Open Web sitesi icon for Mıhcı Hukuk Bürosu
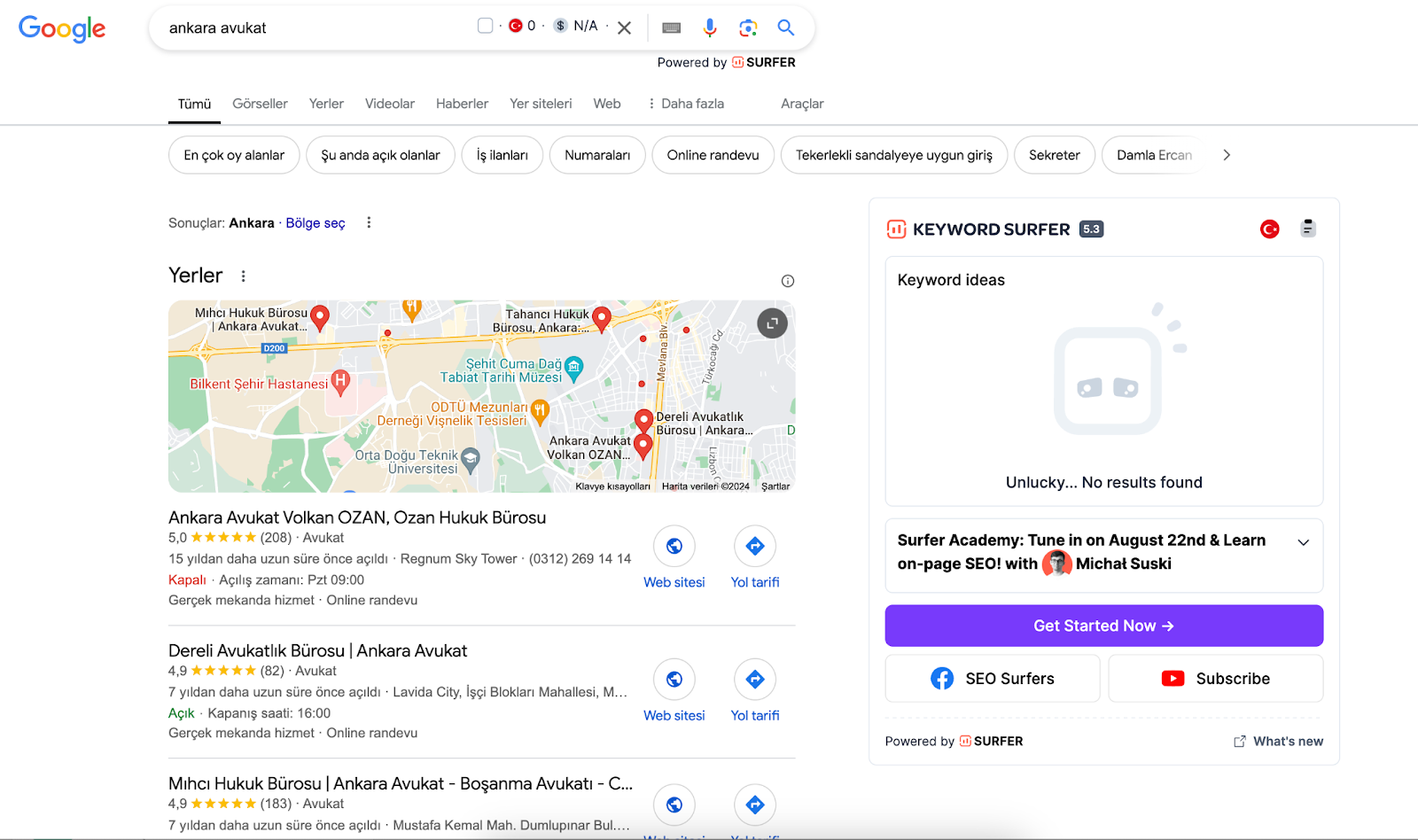Screen dimensions: 1418x840 click(674, 805)
